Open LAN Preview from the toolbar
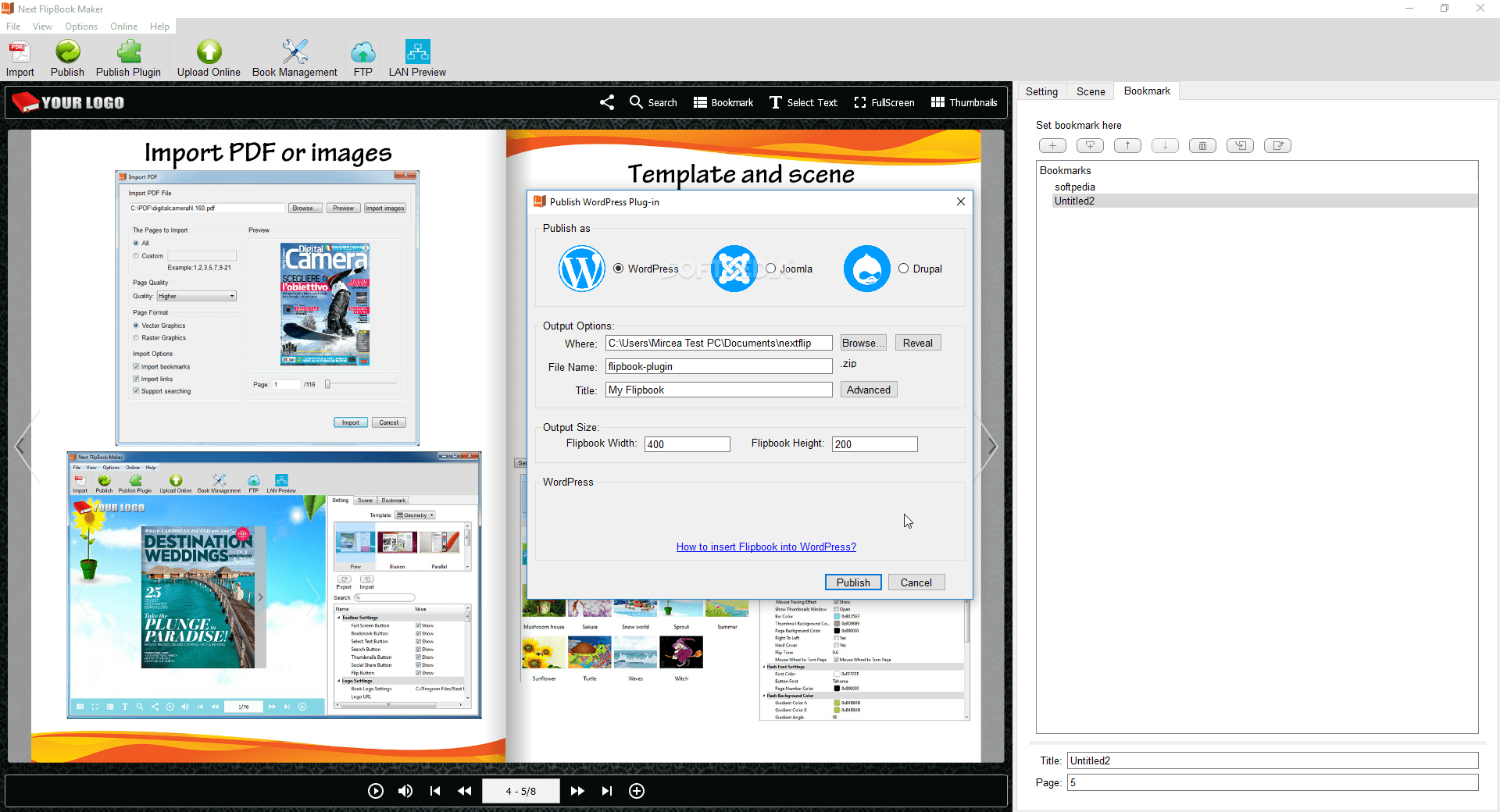This screenshot has width=1500, height=812. pyautogui.click(x=417, y=59)
